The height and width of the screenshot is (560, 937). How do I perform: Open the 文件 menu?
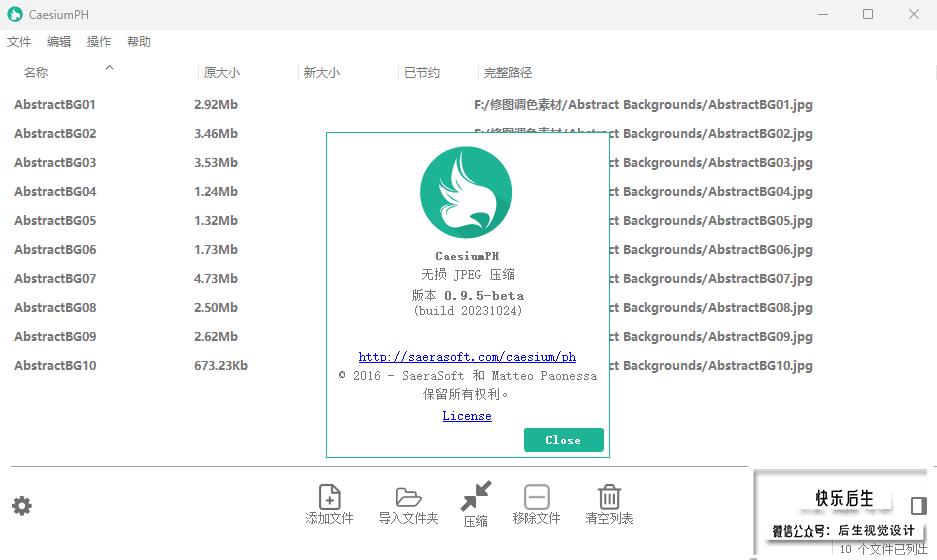[x=19, y=41]
